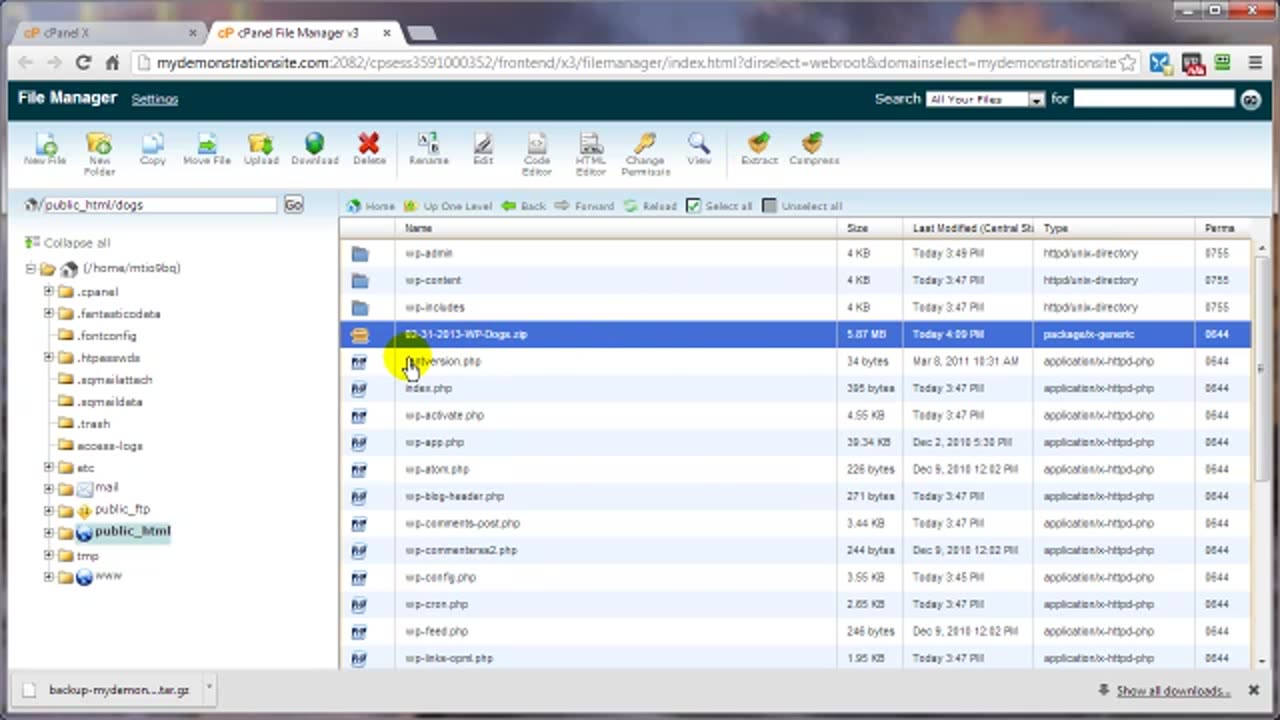The image size is (1280, 720).
Task: Sort by the Type column header
Action: 1115,229
